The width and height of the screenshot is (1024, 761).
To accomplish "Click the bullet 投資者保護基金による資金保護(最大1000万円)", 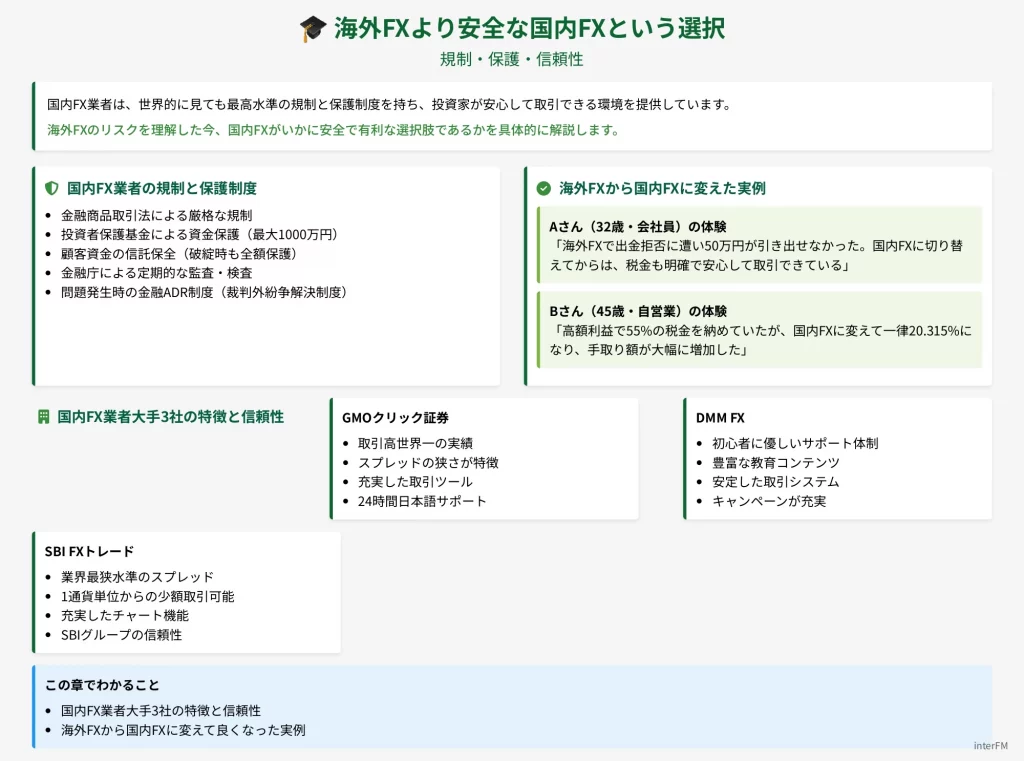I will 200,234.
